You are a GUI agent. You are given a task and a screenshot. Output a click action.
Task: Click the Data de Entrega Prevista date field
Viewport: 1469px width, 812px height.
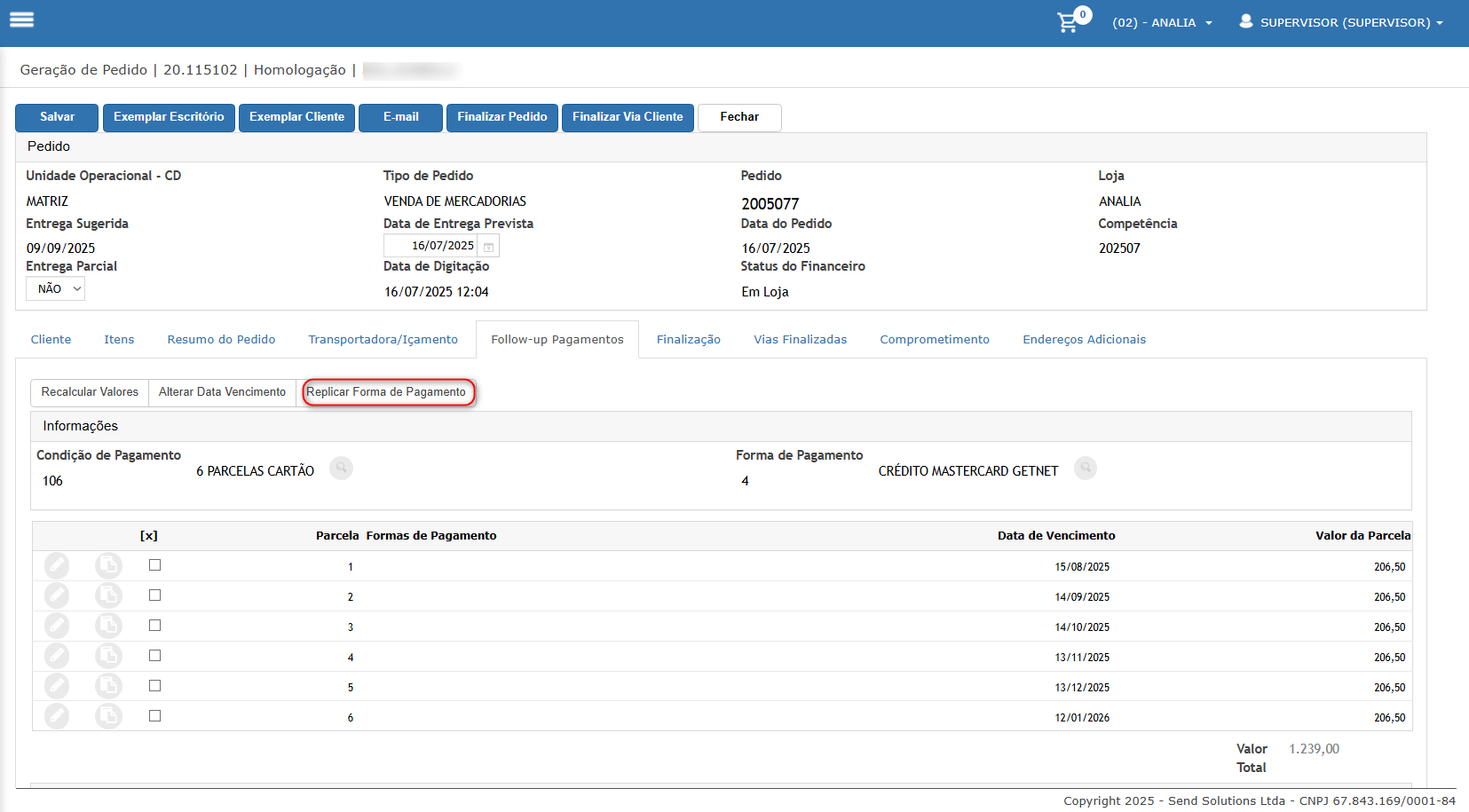point(432,246)
